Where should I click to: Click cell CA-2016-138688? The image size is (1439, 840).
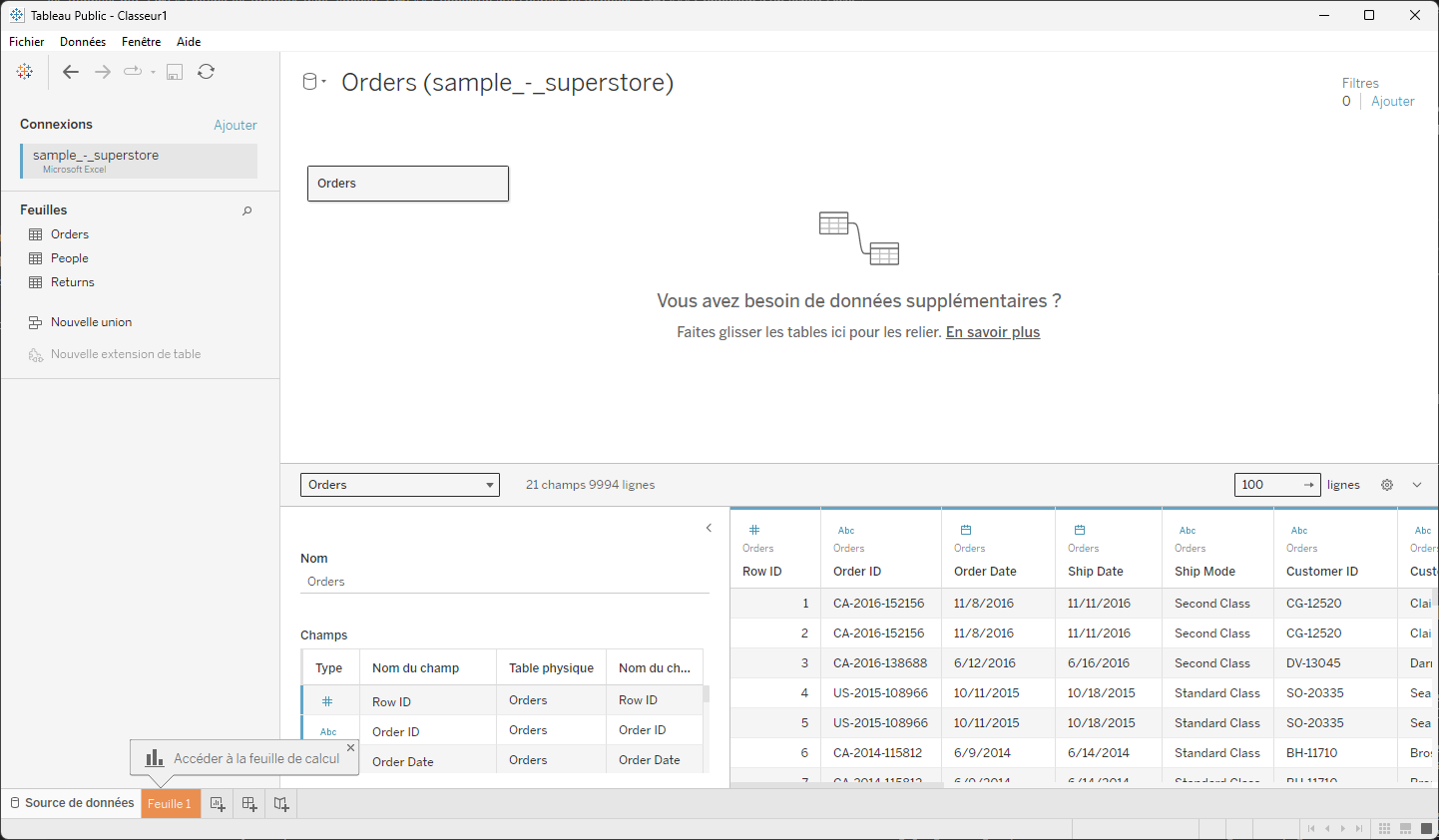pyautogui.click(x=880, y=663)
